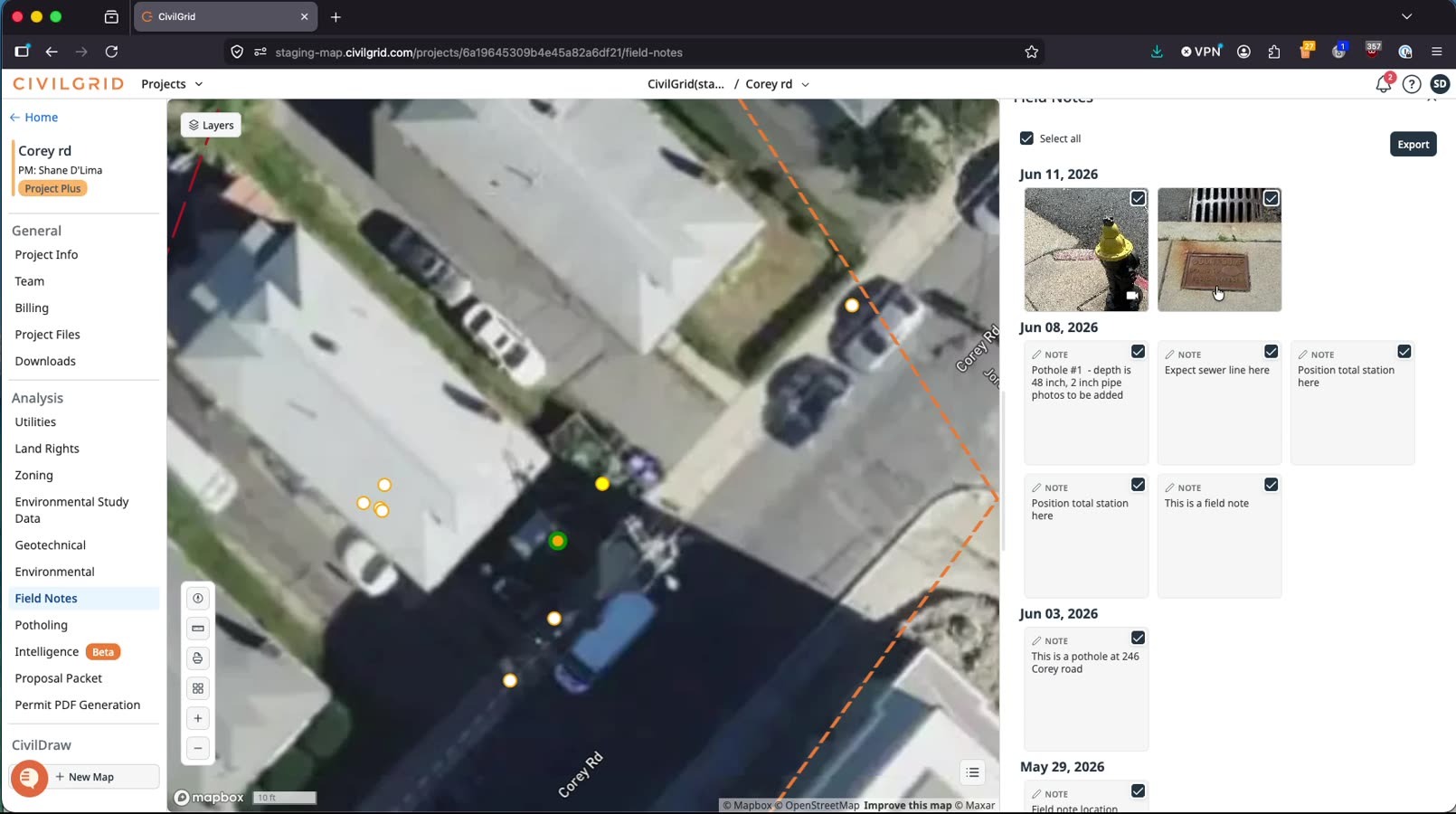The width and height of the screenshot is (1456, 814).
Task: Select the ruler measure tool
Action: pyautogui.click(x=198, y=628)
